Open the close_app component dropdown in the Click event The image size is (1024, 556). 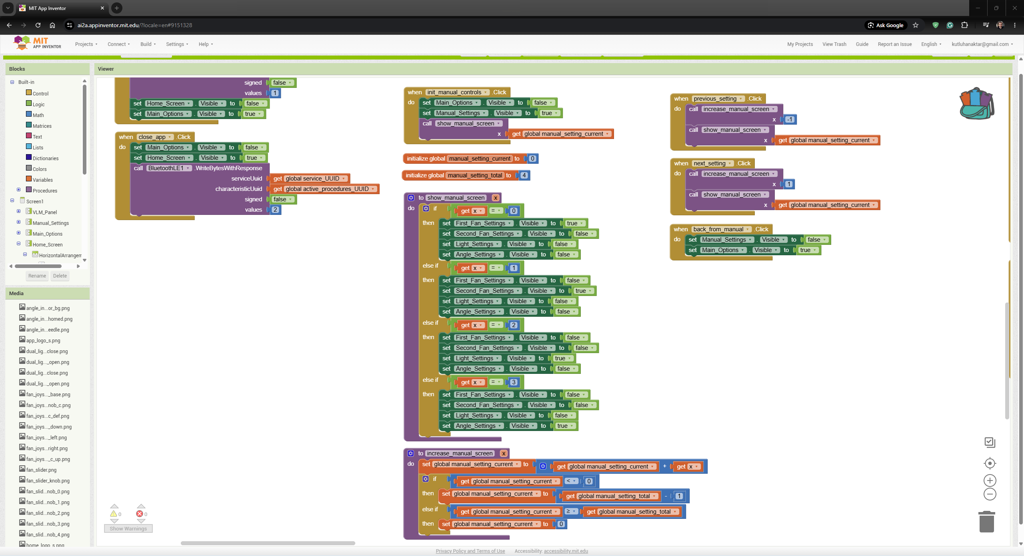coord(155,137)
